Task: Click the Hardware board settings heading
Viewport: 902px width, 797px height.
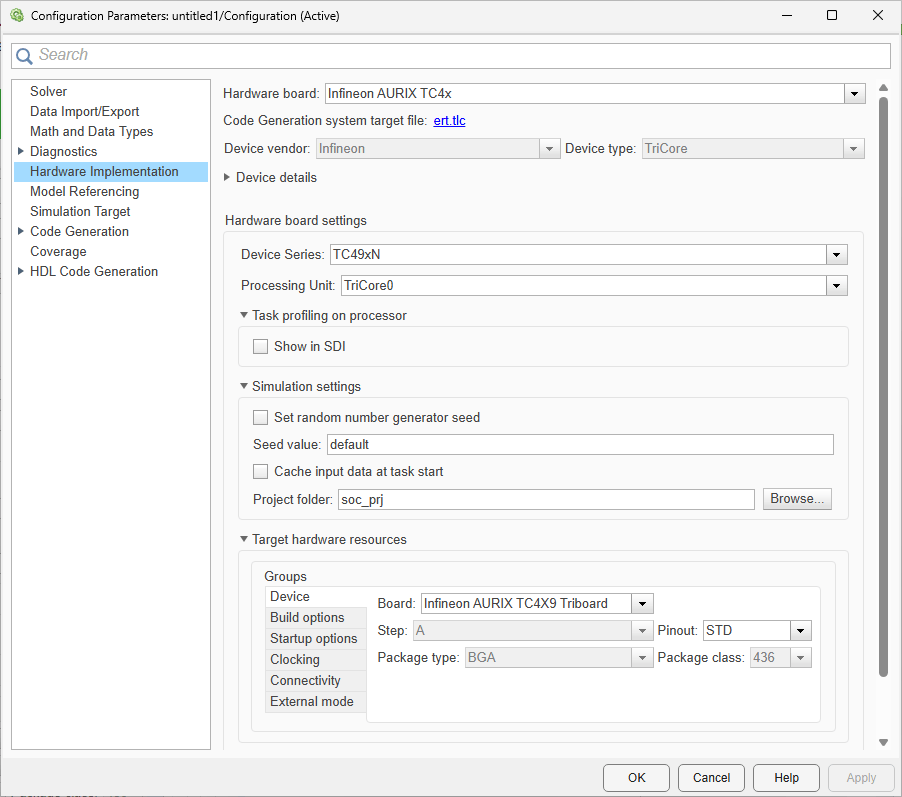Action: [x=296, y=220]
